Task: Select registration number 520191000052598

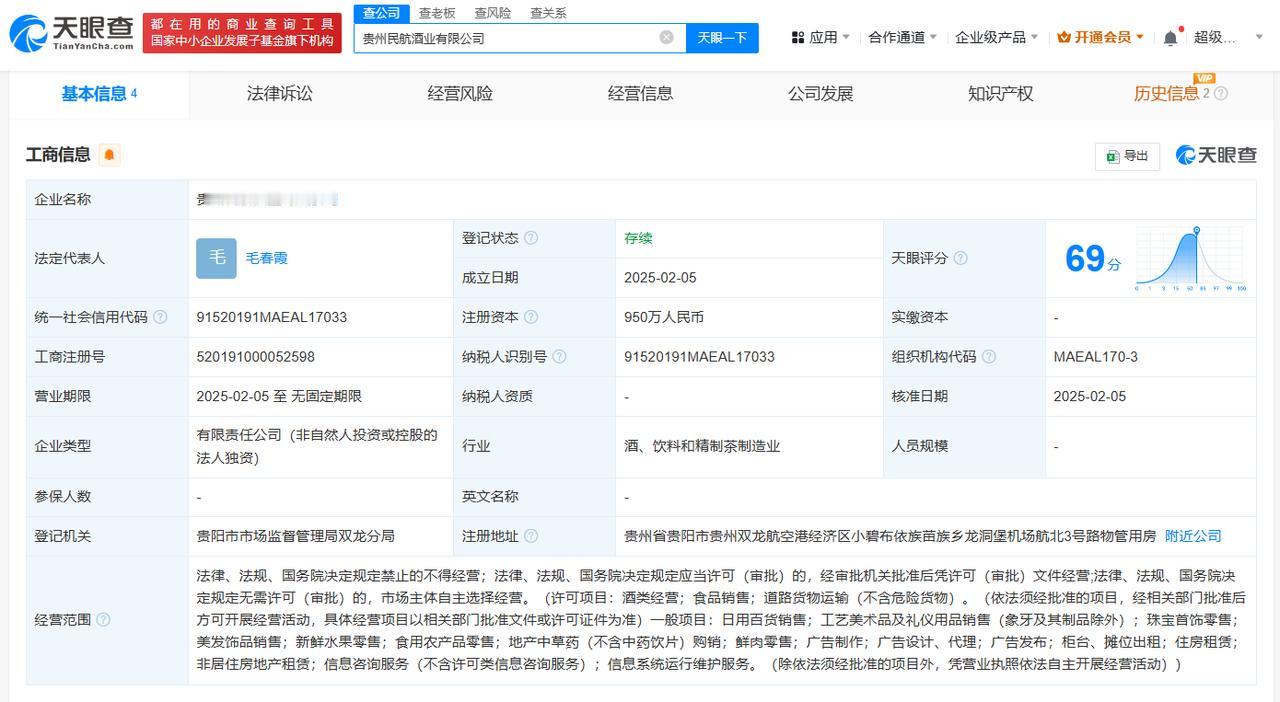Action: click(256, 357)
